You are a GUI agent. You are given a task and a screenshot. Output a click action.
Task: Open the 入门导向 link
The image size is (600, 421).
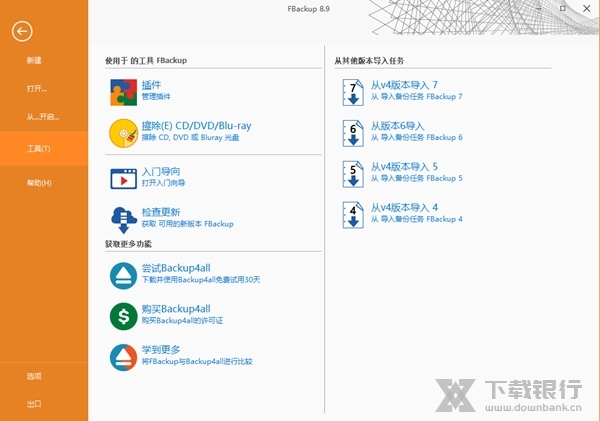click(161, 171)
